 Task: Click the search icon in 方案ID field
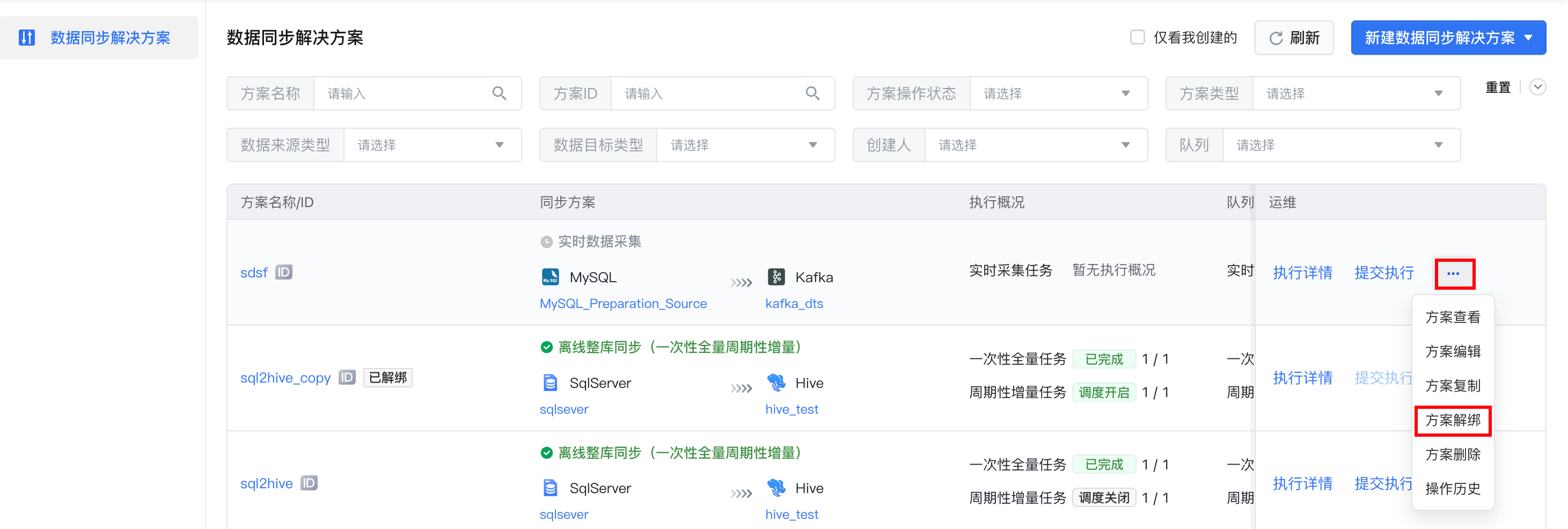coord(812,93)
